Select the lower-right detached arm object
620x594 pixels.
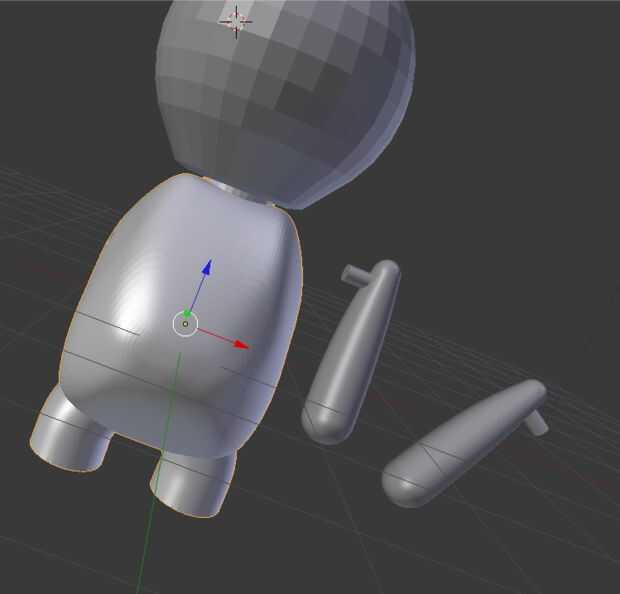pyautogui.click(x=463, y=445)
